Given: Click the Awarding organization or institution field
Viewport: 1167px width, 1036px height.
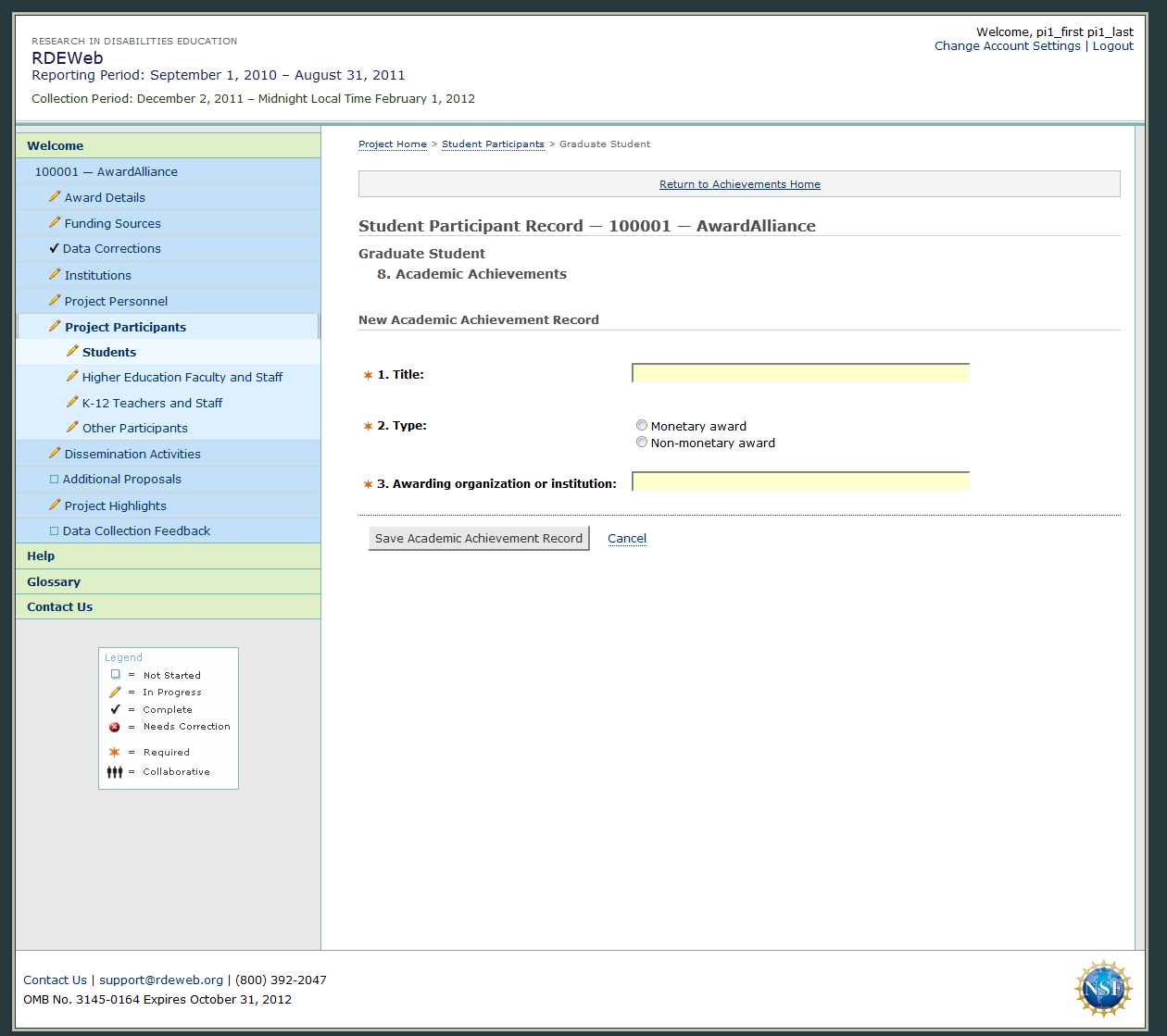Looking at the screenshot, I should pos(800,481).
